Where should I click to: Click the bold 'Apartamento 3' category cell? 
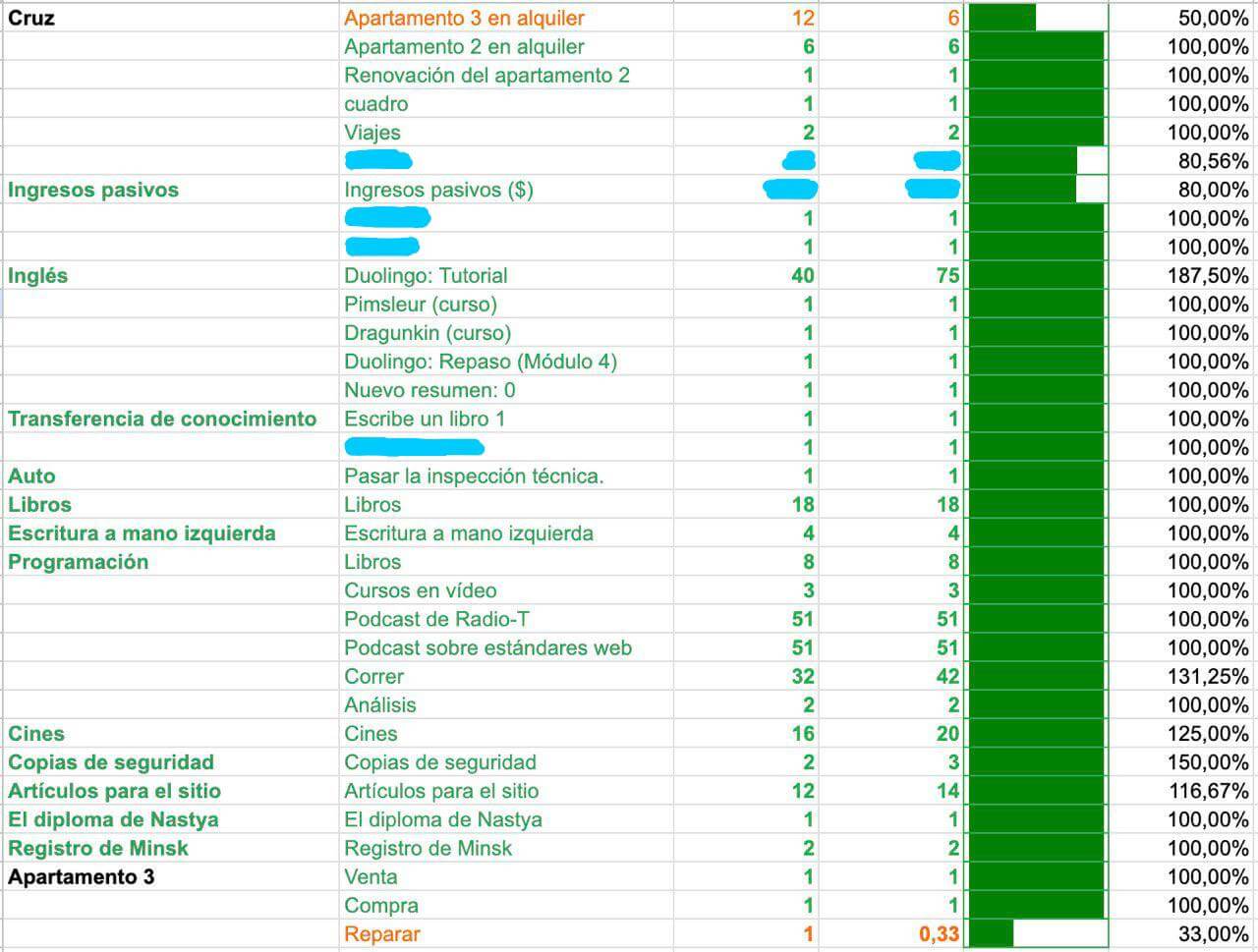coord(170,876)
